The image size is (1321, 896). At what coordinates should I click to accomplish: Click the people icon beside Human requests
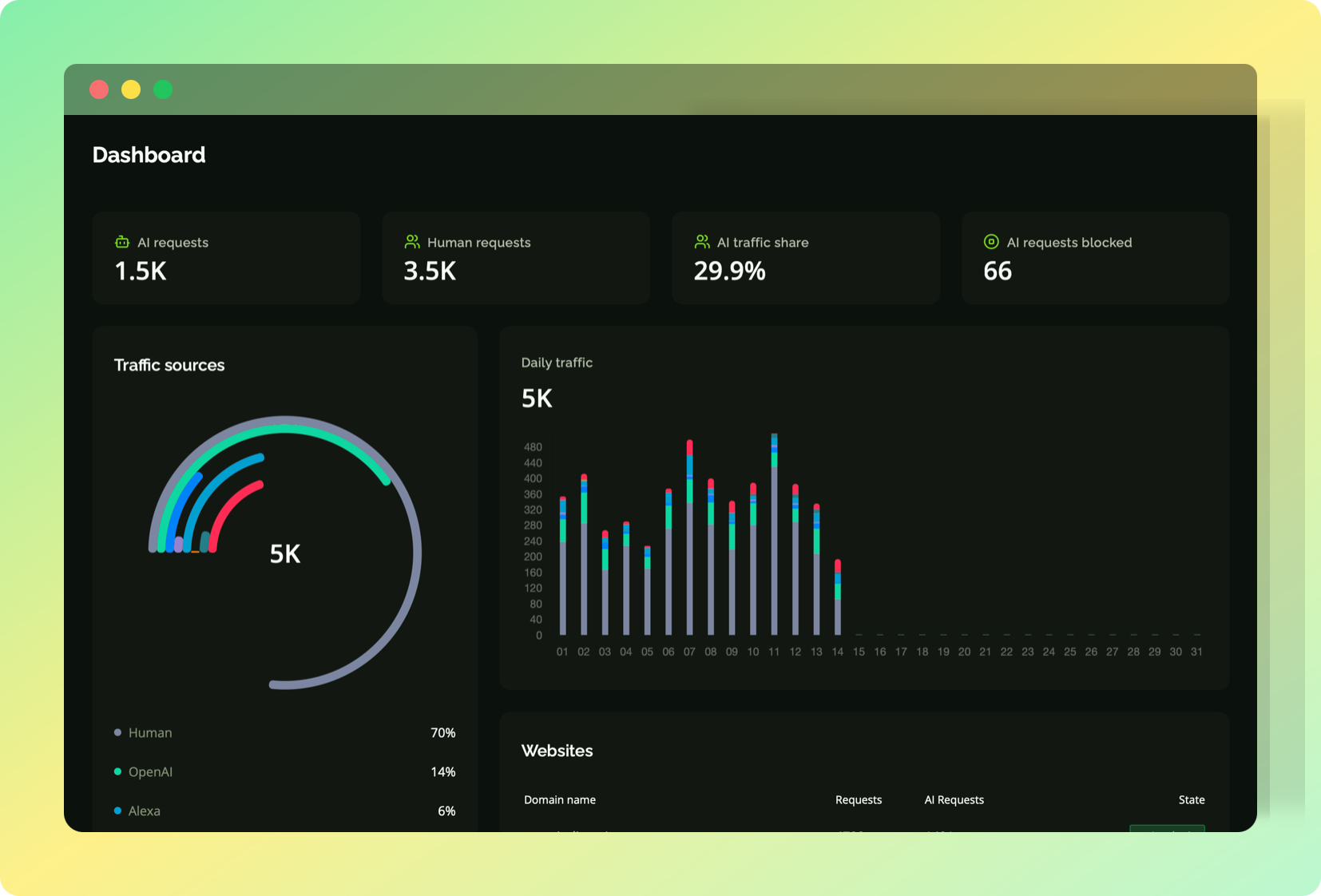coord(412,242)
